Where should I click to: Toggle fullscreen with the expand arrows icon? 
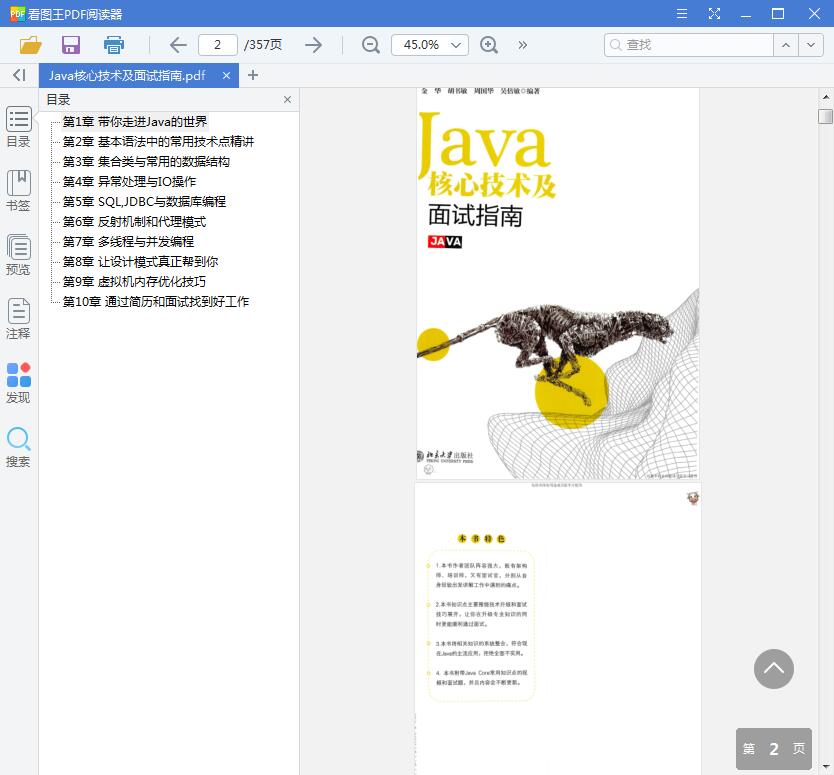coord(714,14)
